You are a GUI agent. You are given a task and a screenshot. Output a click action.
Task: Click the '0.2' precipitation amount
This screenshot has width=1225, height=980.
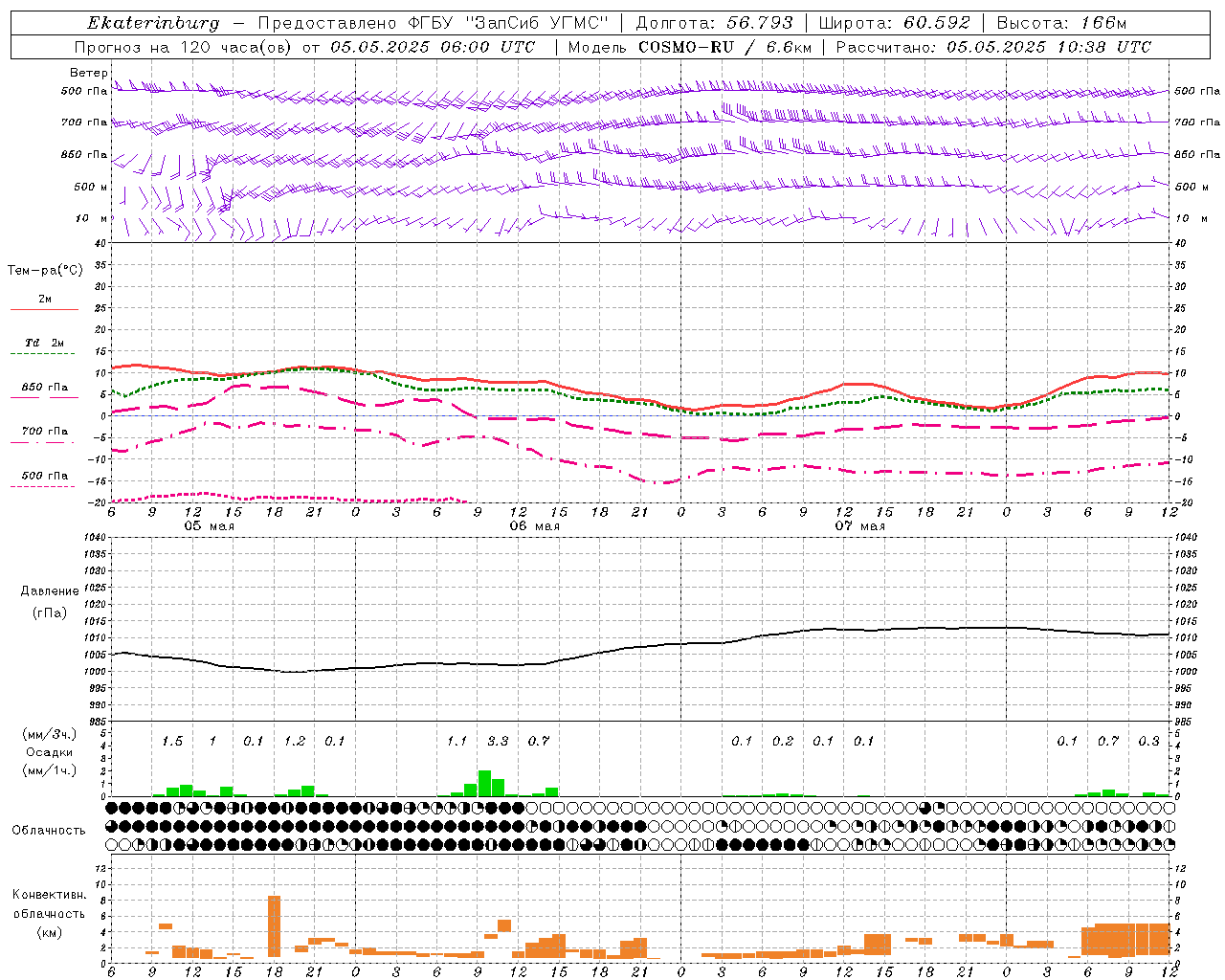783,741
